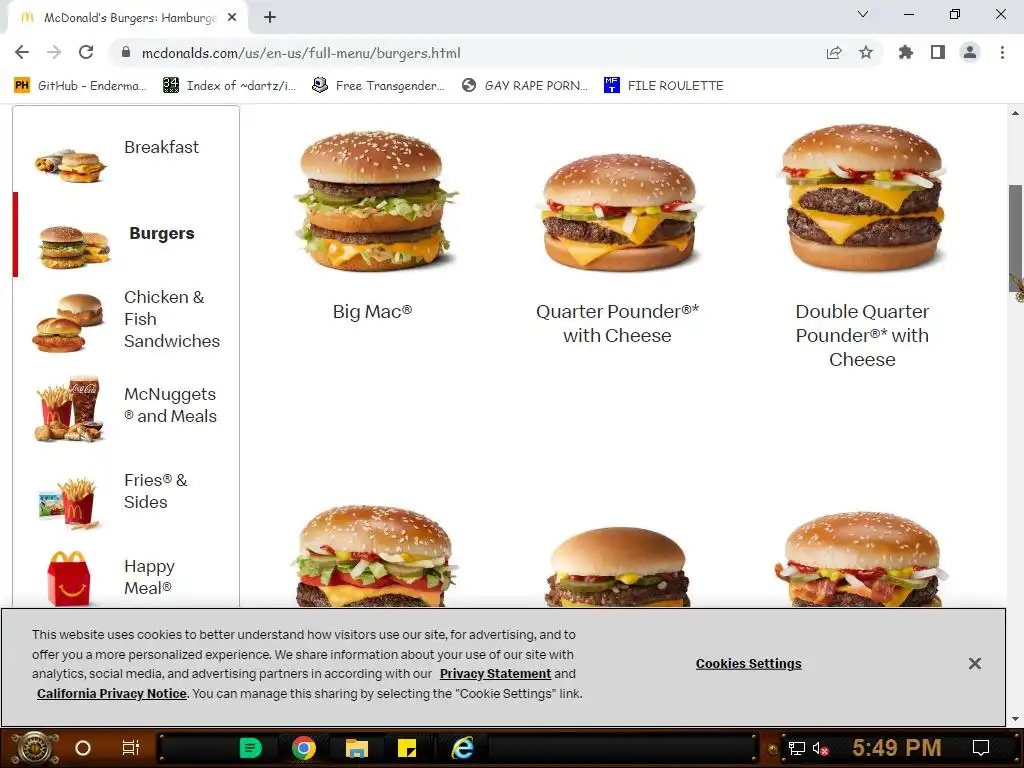
Task: Open Cortana search circle on taskbar
Action: pos(83,748)
